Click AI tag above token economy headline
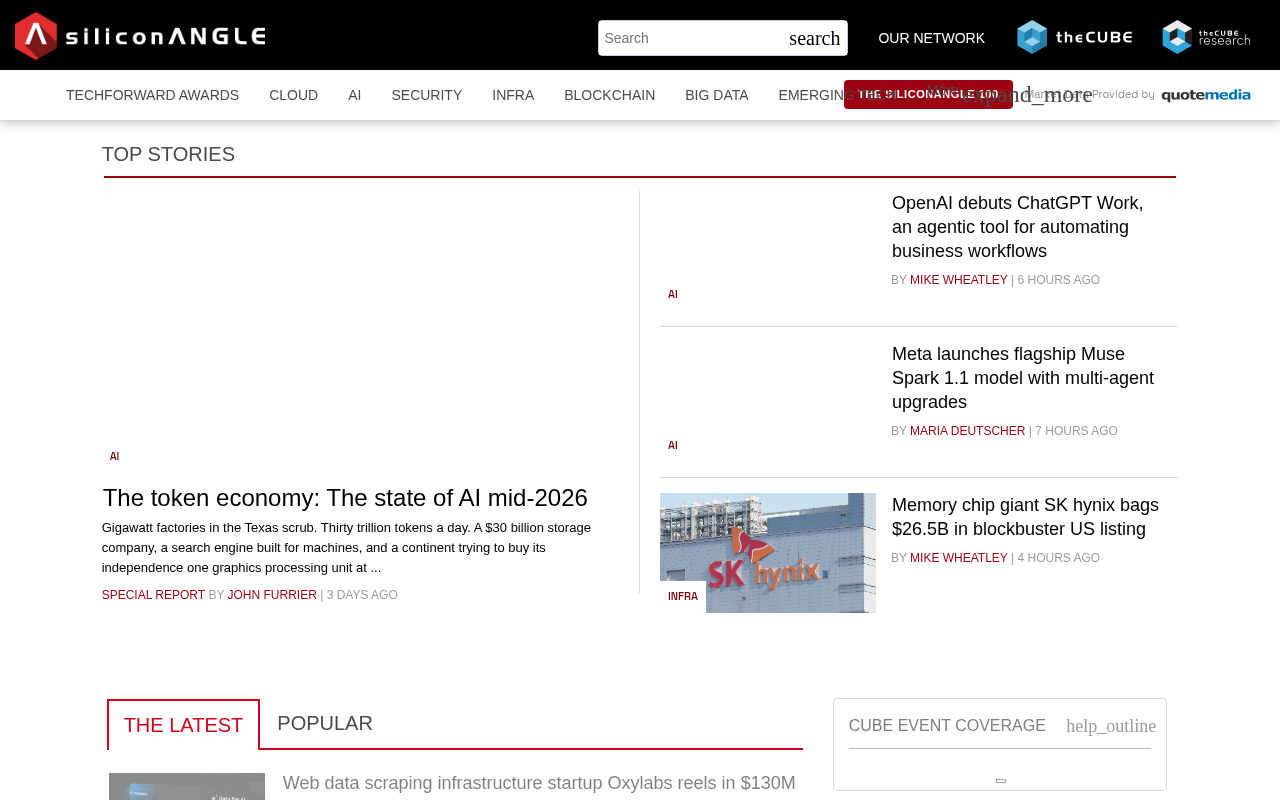 point(114,457)
